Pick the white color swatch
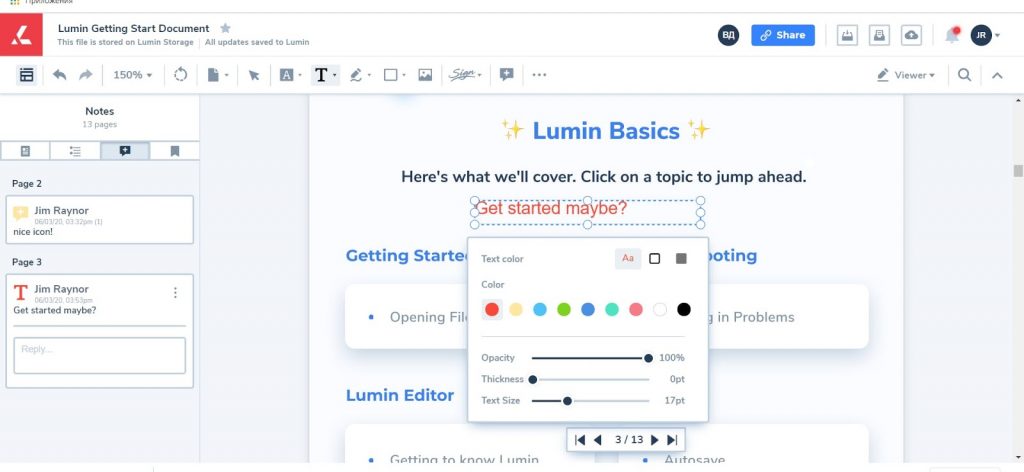 coord(660,309)
